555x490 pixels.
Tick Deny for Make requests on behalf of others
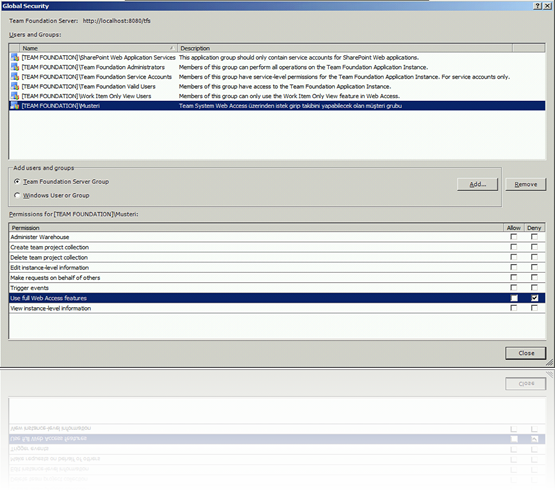pos(534,278)
